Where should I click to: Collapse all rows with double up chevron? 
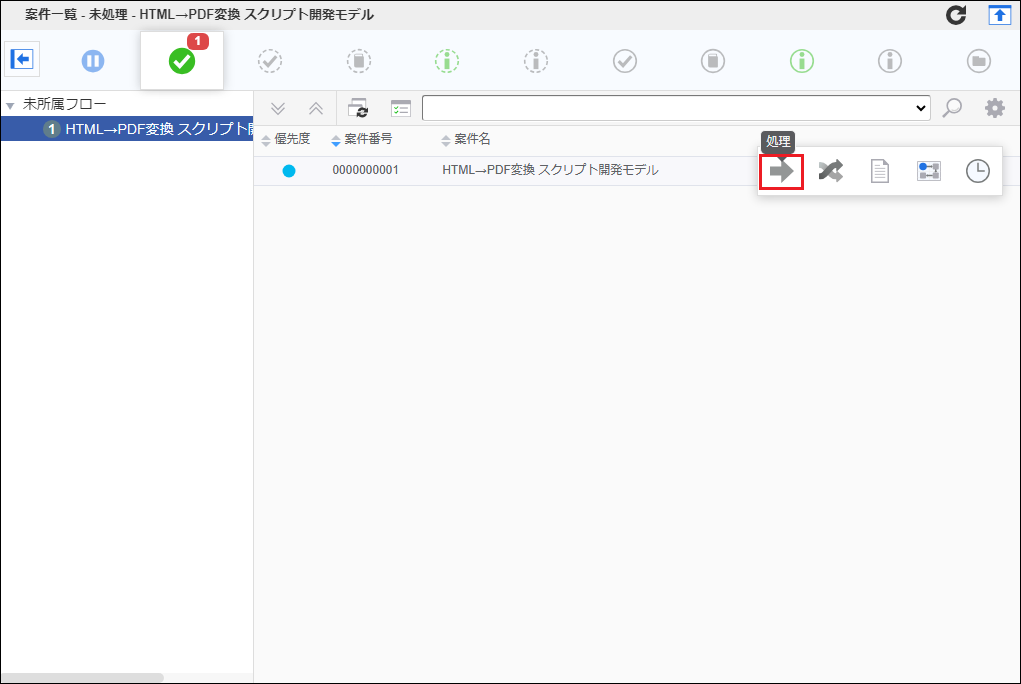(316, 108)
